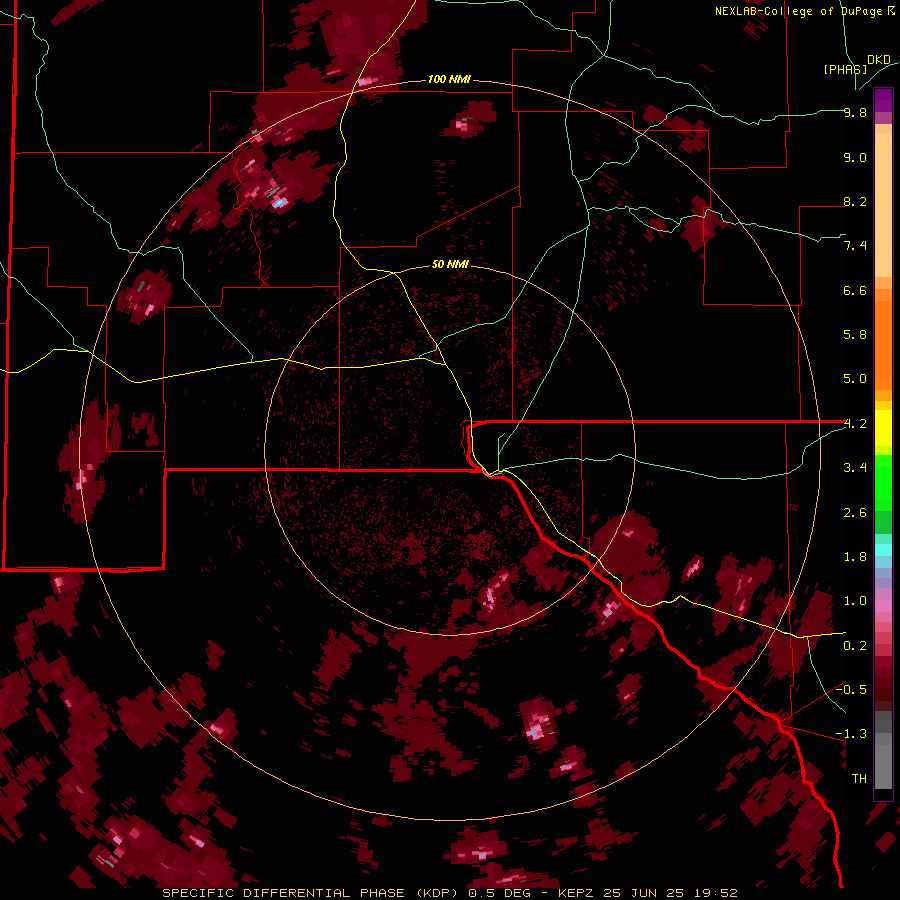Click the 9.0 scale label
This screenshot has height=900, width=900.
(x=855, y=157)
